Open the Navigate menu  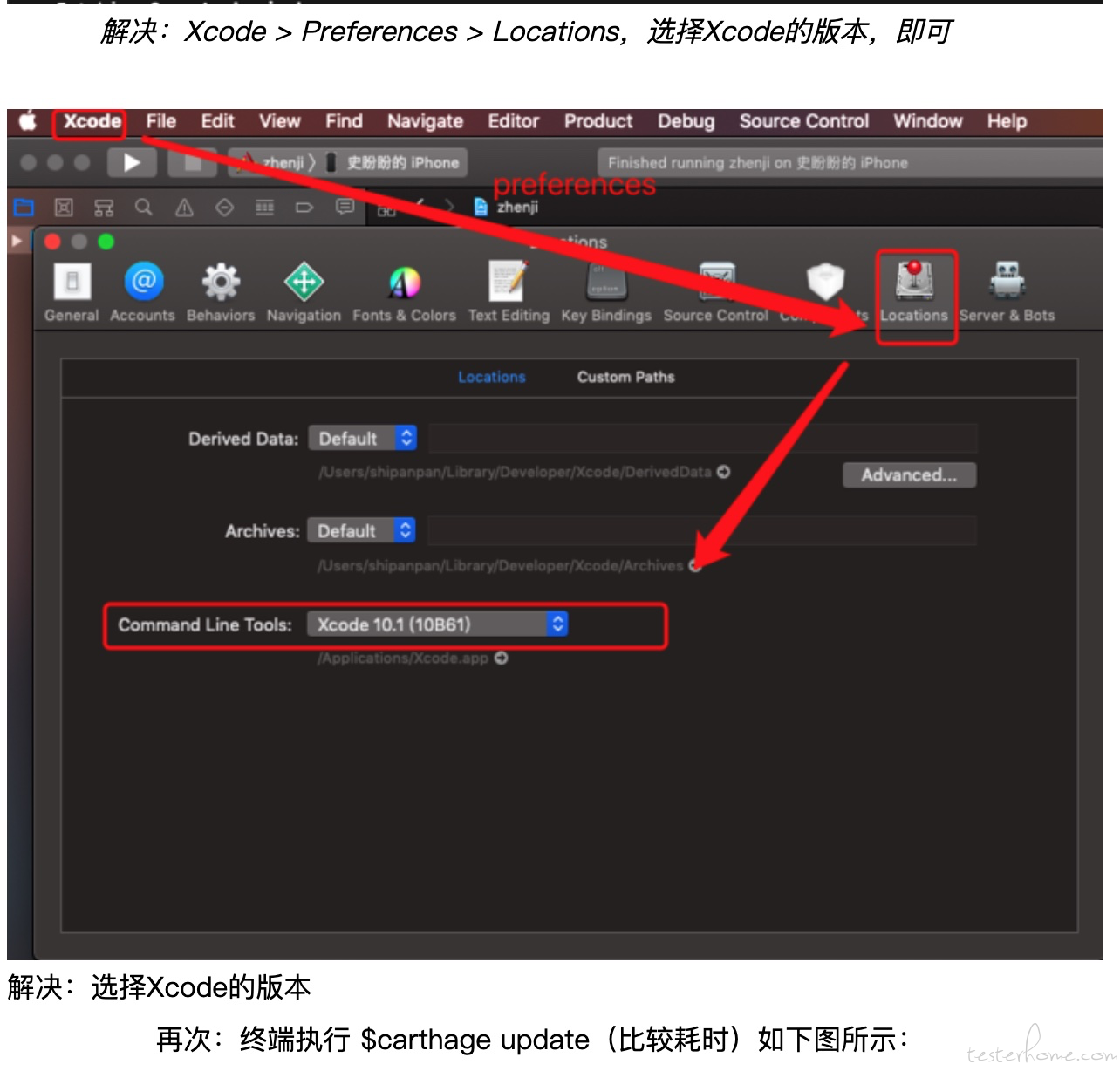[425, 121]
